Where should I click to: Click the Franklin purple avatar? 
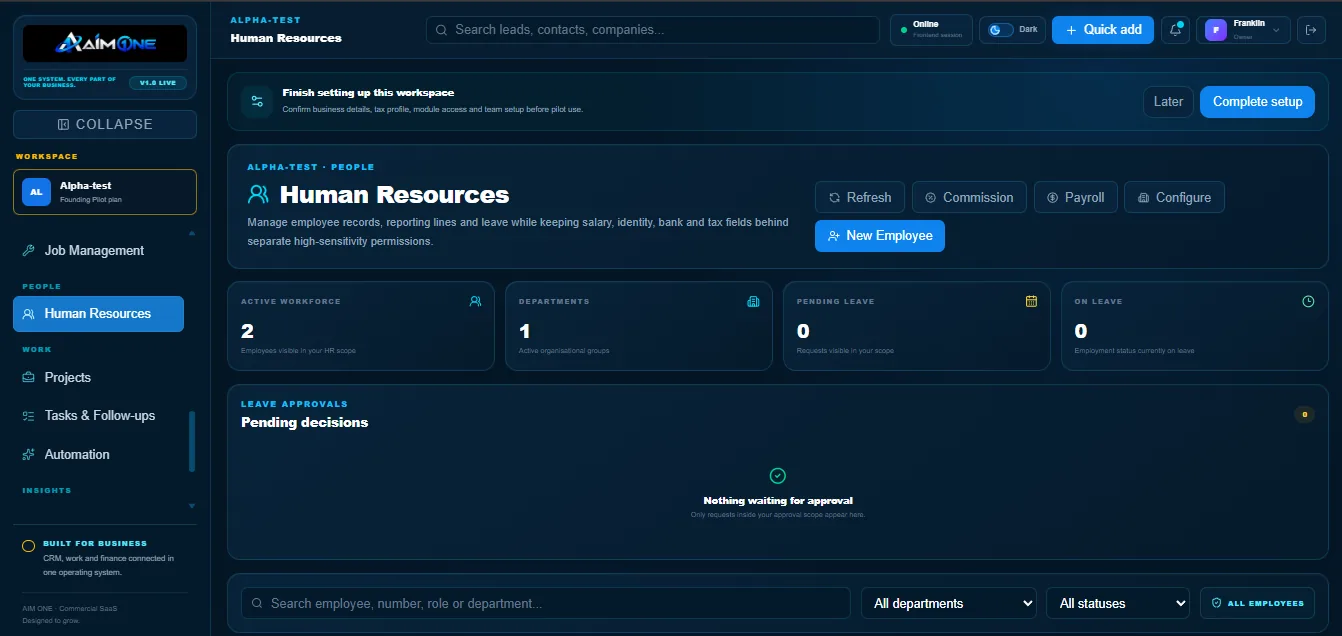[x=1216, y=30]
